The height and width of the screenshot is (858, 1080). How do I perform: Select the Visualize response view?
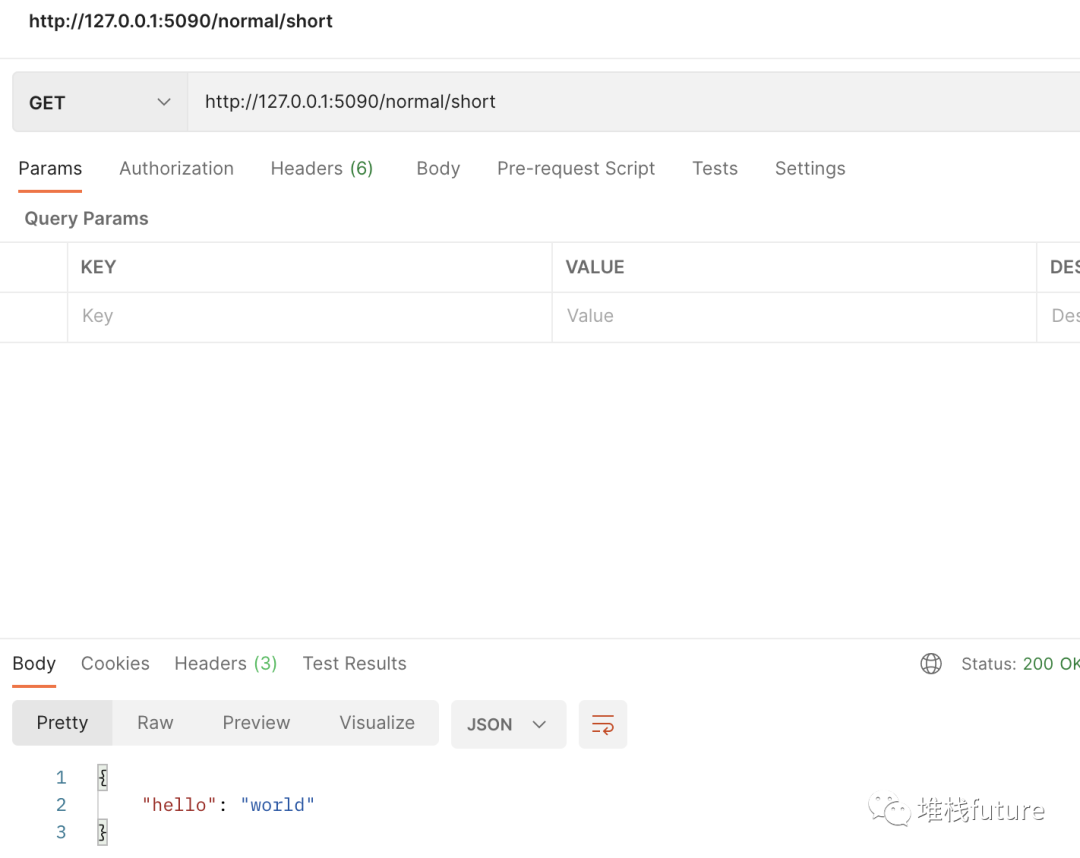[x=377, y=722]
